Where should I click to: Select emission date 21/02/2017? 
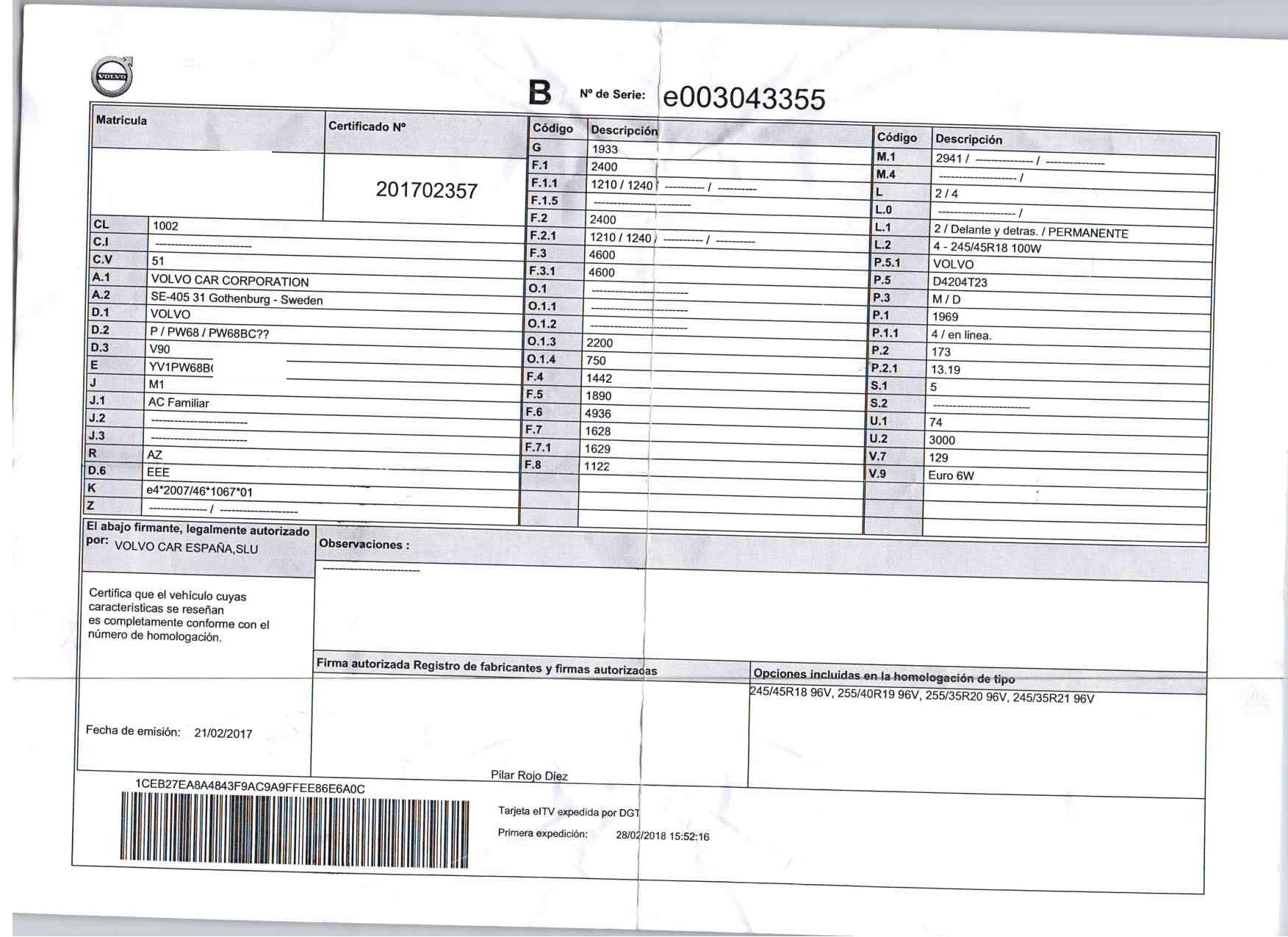(x=223, y=733)
